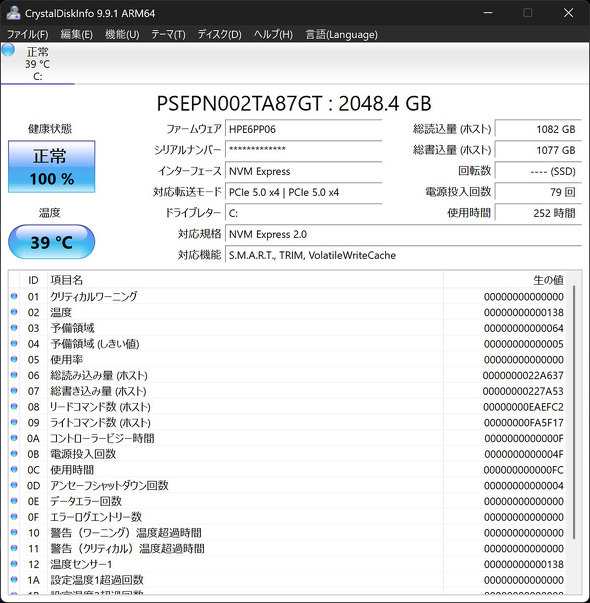Click status dot for 08 リードコマンド数 row
590x603 pixels.
[14, 406]
